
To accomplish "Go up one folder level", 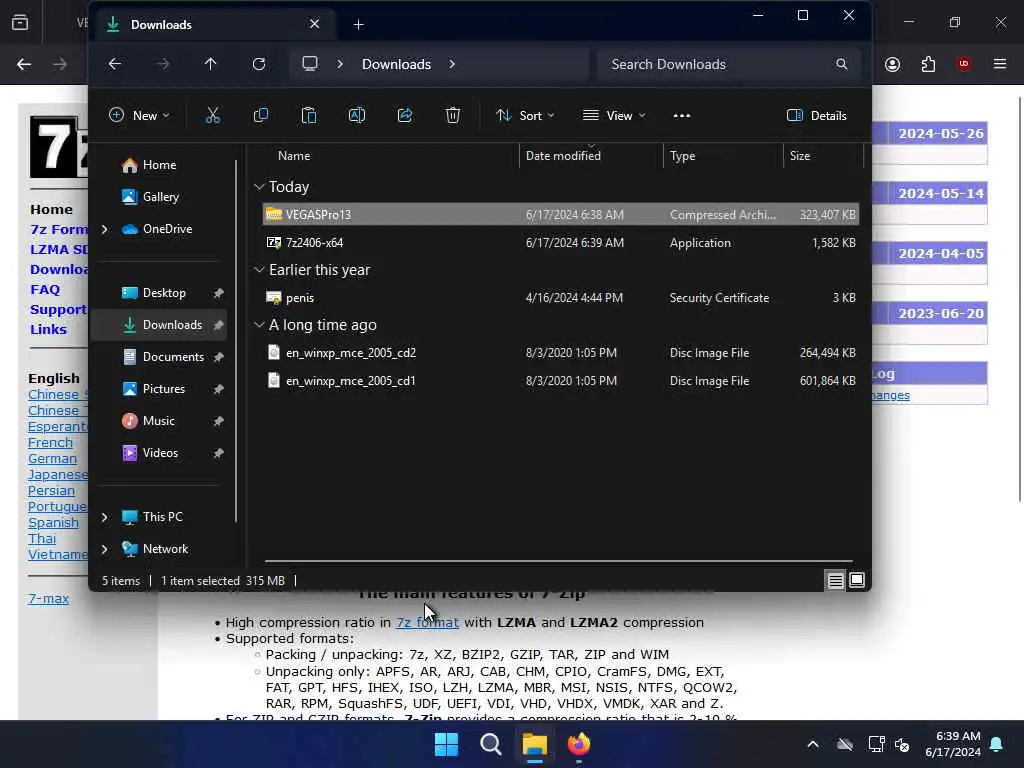I will [x=210, y=64].
